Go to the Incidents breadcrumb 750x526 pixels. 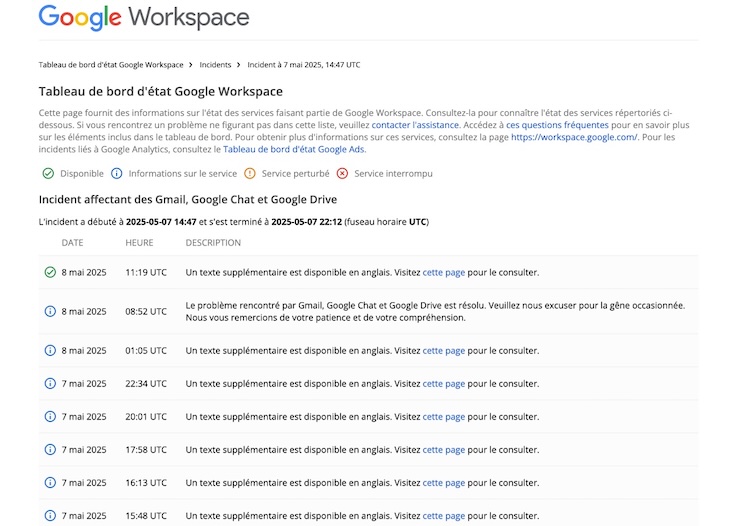(215, 65)
